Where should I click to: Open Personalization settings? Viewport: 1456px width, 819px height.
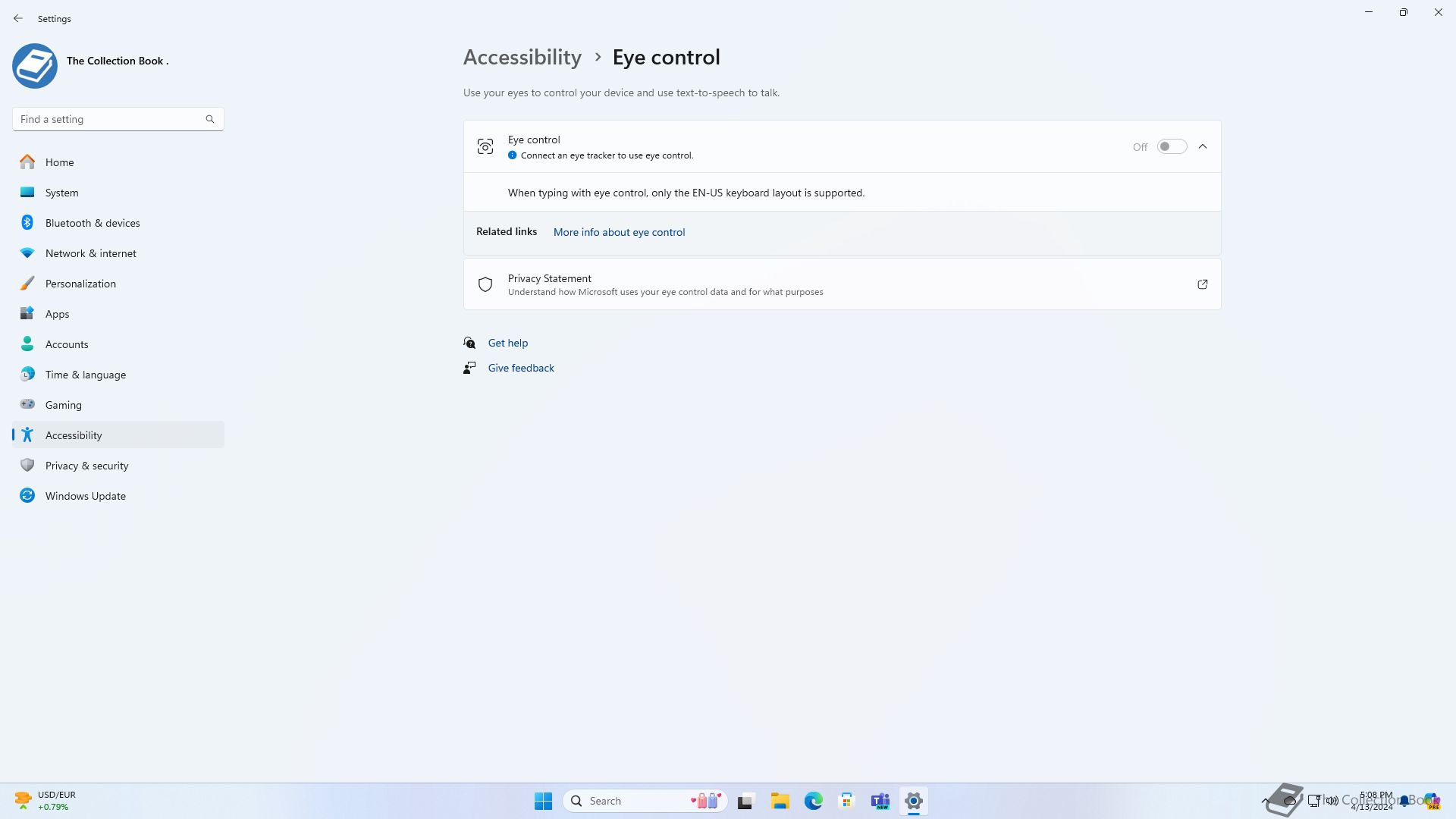(118, 284)
